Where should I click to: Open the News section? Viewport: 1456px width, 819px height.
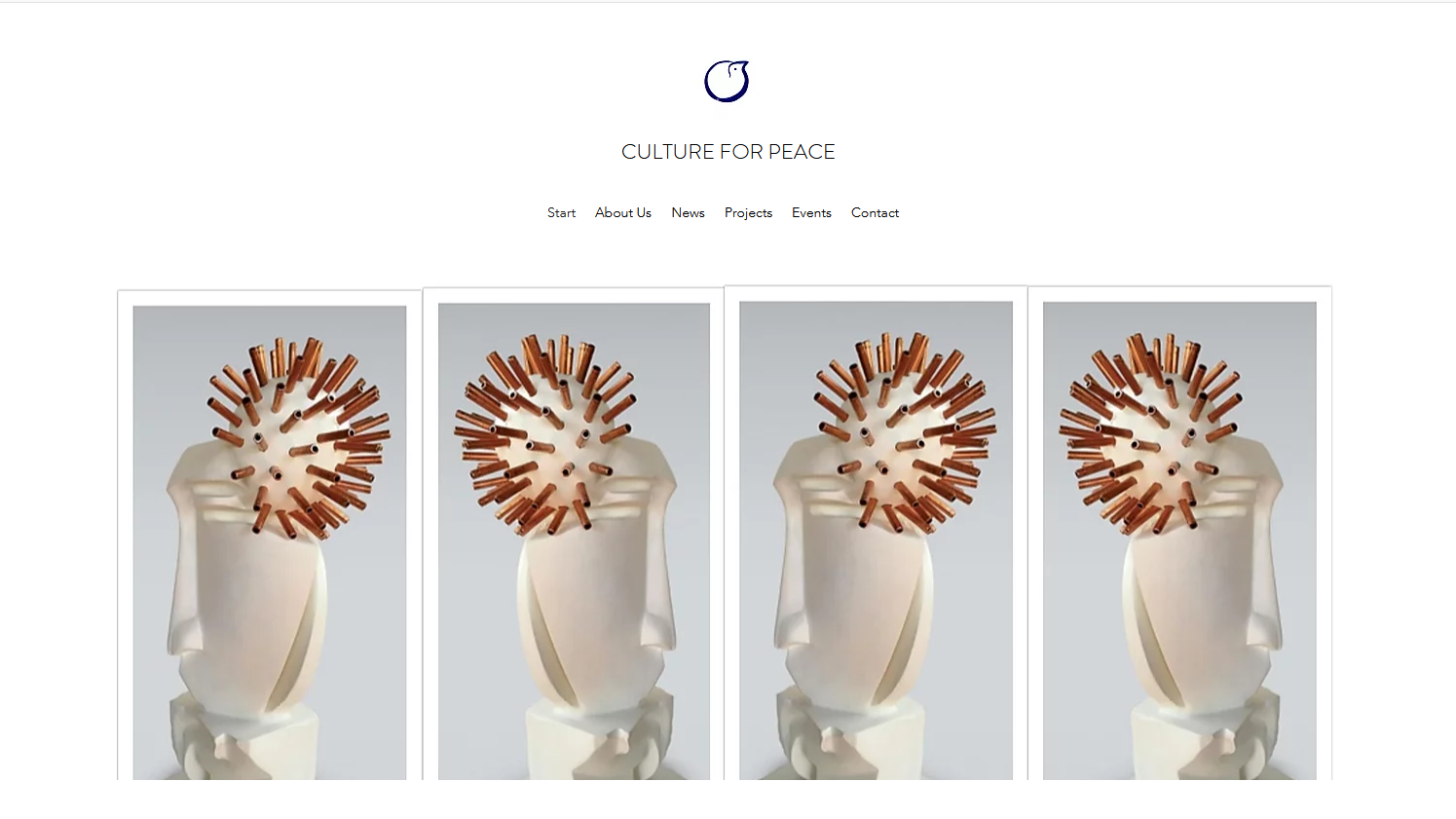688,212
